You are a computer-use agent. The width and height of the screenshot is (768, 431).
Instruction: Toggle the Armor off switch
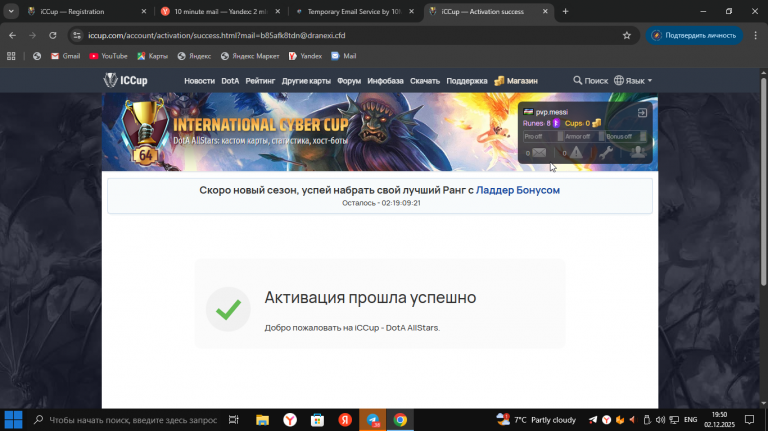tap(584, 137)
